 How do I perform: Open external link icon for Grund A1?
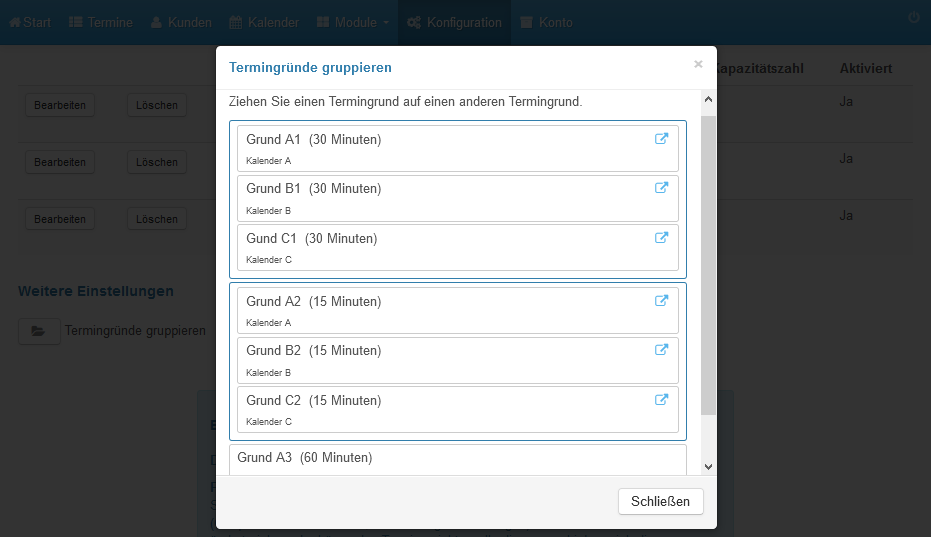(661, 138)
